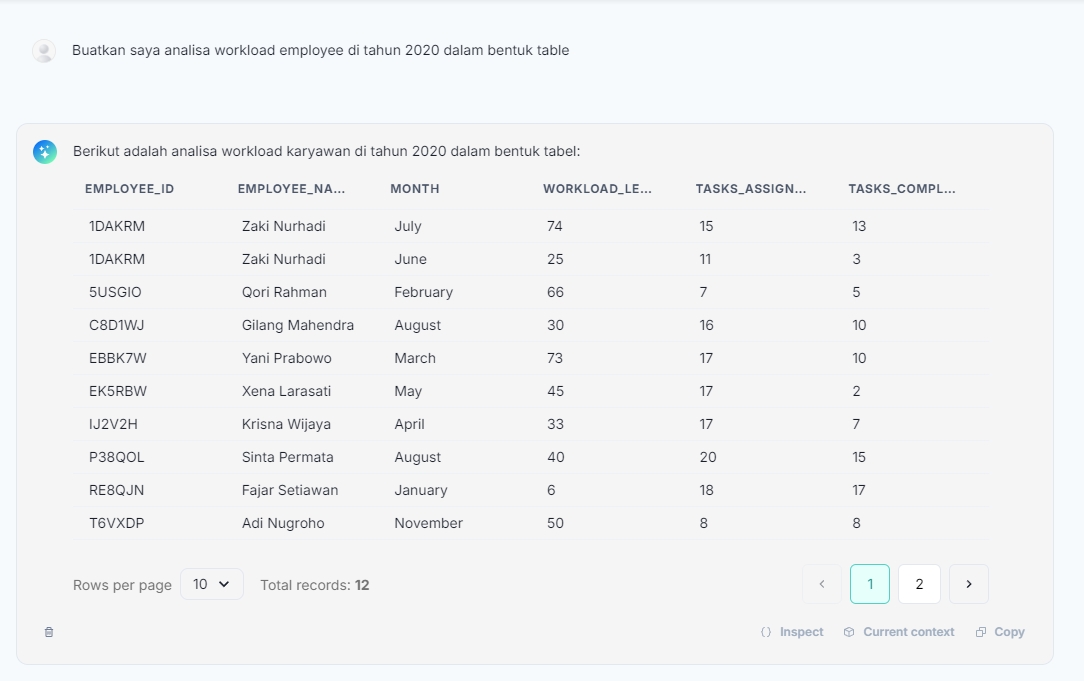Sort by MONTH column header

pyautogui.click(x=415, y=189)
